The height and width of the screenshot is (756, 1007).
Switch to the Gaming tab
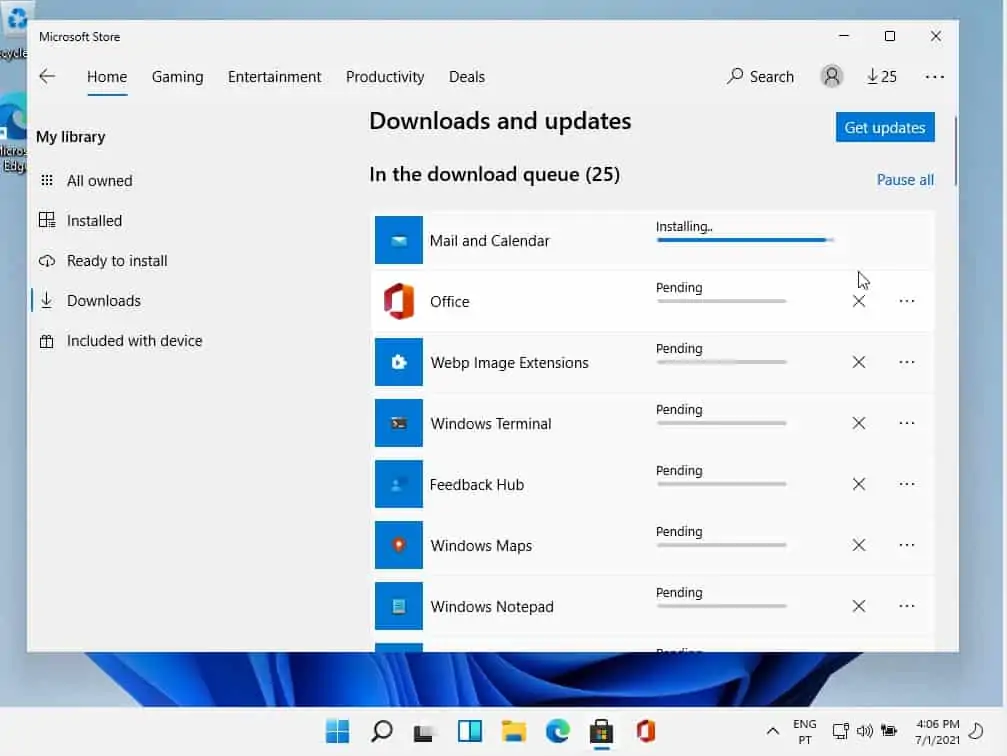(x=177, y=77)
